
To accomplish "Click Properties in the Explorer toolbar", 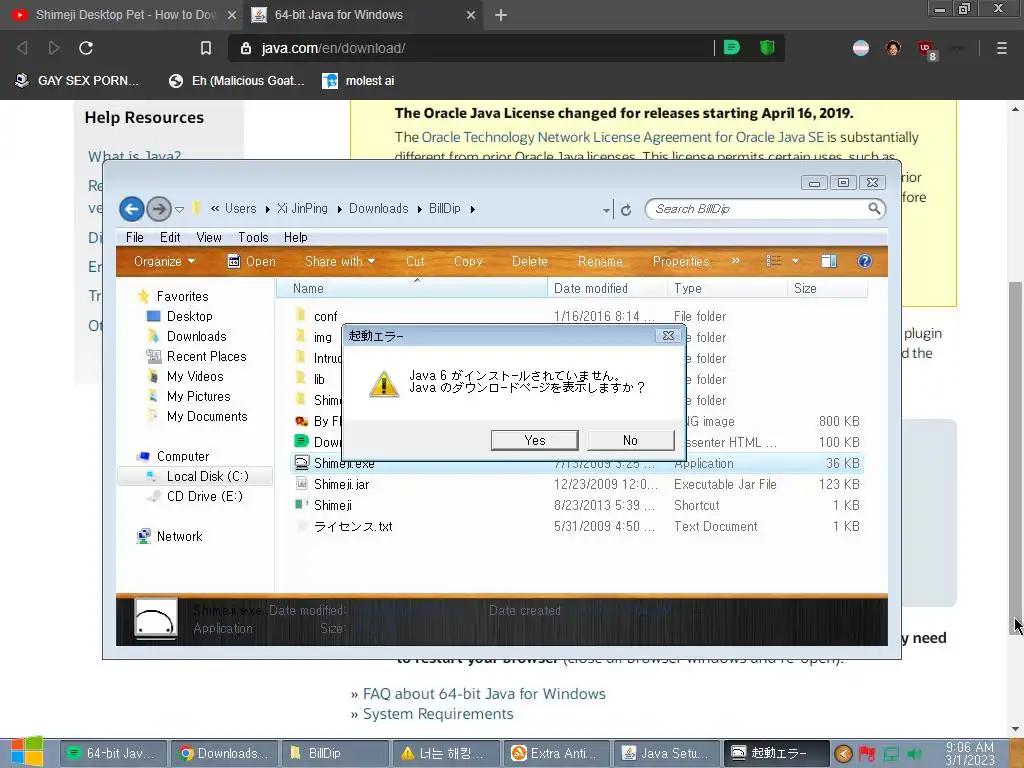I will (680, 261).
